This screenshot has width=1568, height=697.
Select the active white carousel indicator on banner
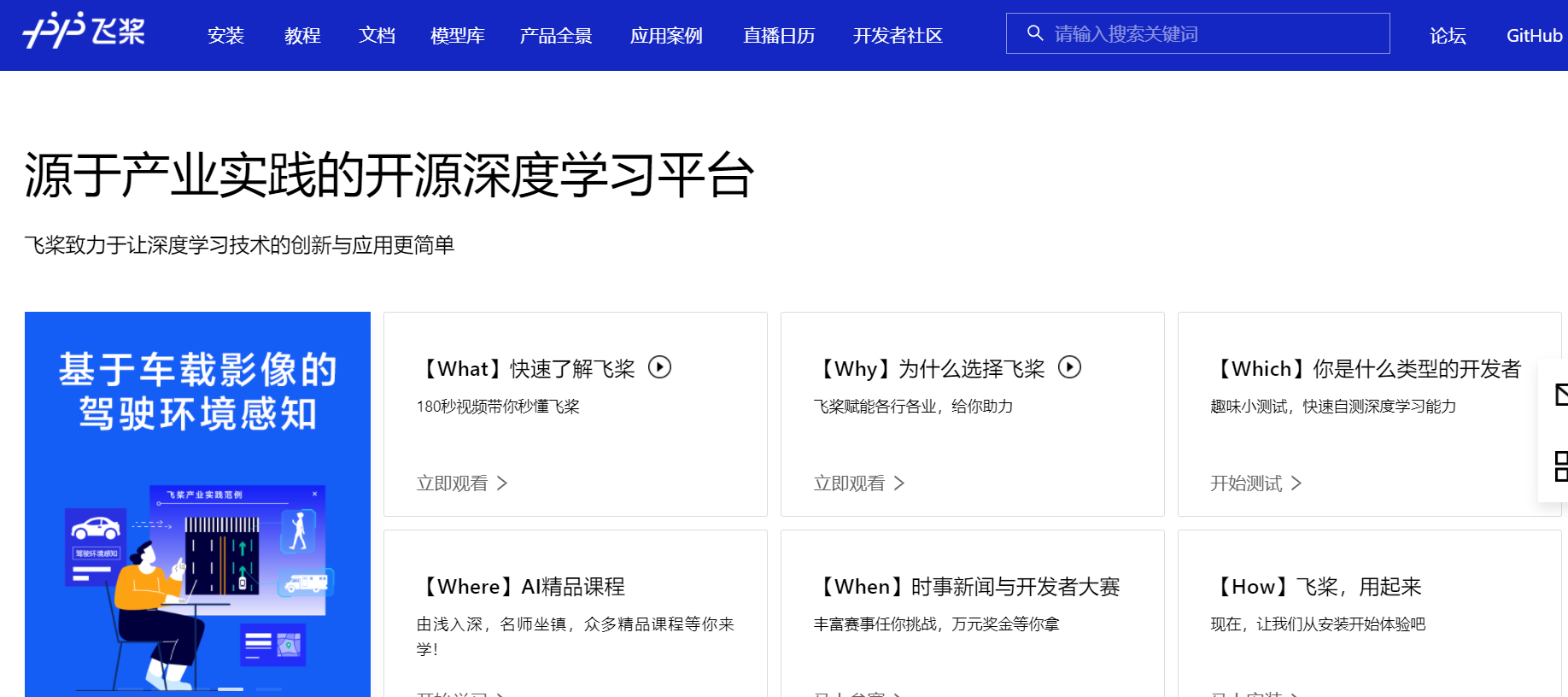click(x=231, y=688)
